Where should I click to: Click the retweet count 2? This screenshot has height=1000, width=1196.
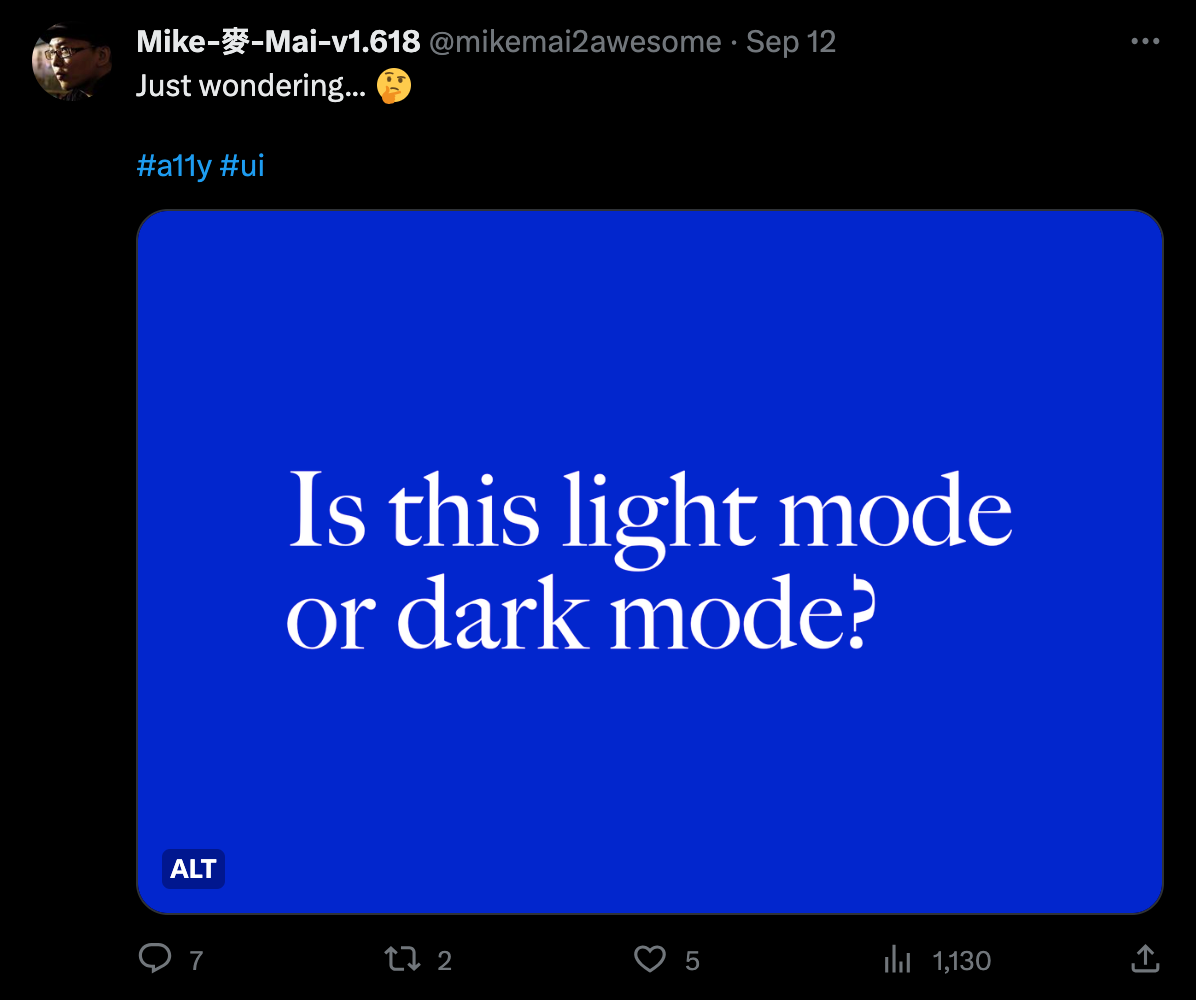445,960
